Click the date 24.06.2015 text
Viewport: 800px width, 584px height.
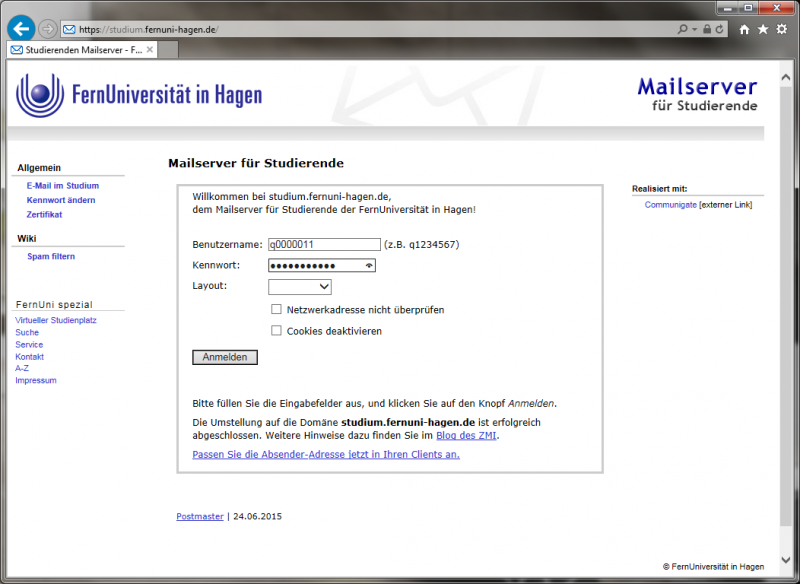[x=257, y=516]
